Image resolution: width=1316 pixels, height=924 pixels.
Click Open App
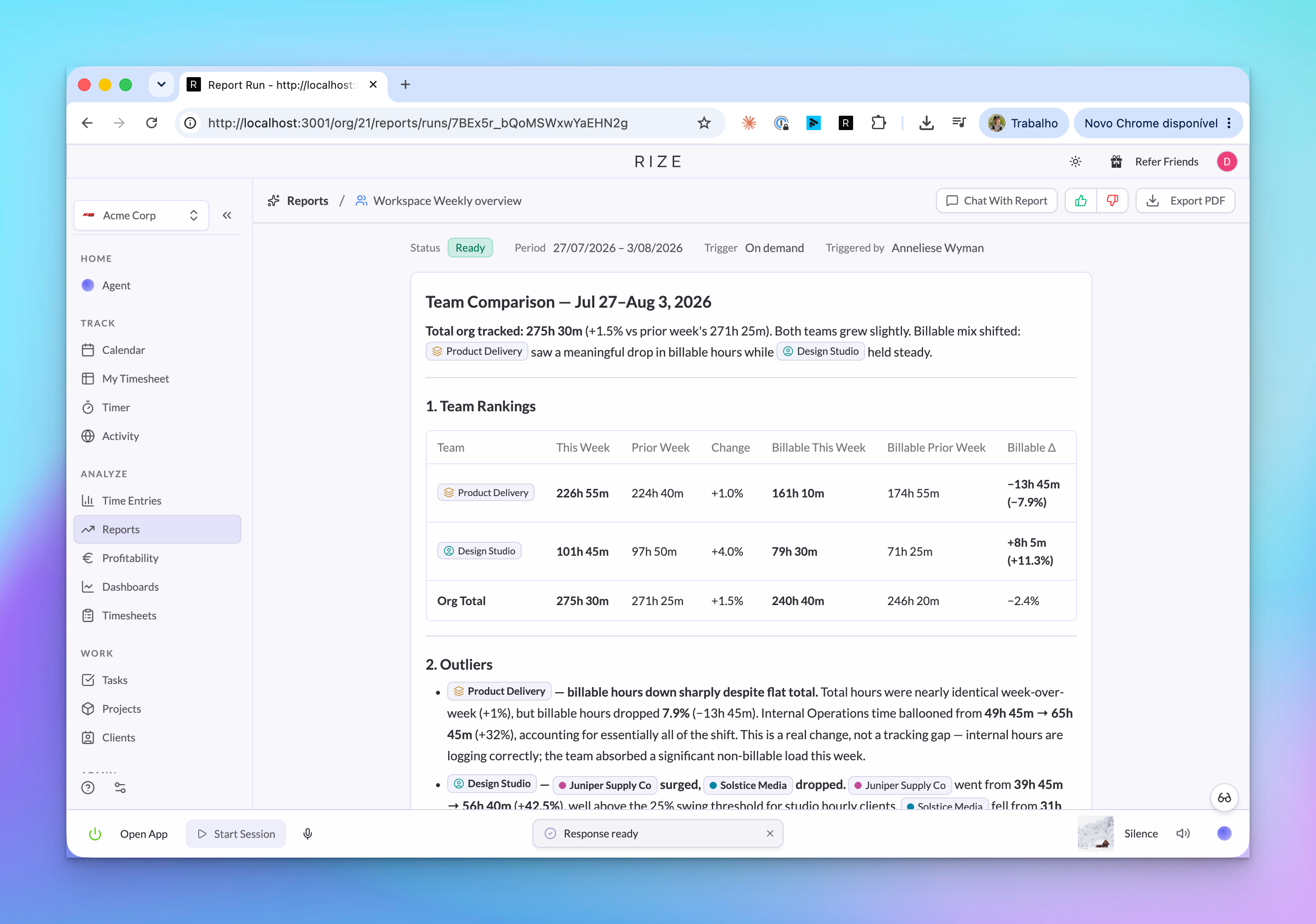pyautogui.click(x=143, y=834)
